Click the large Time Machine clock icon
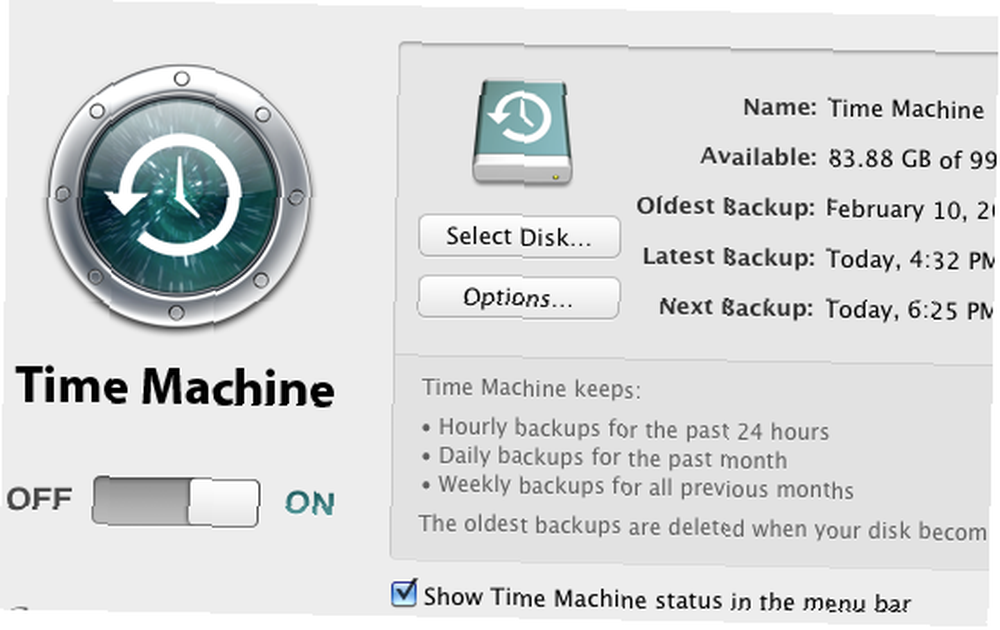 coord(179,196)
